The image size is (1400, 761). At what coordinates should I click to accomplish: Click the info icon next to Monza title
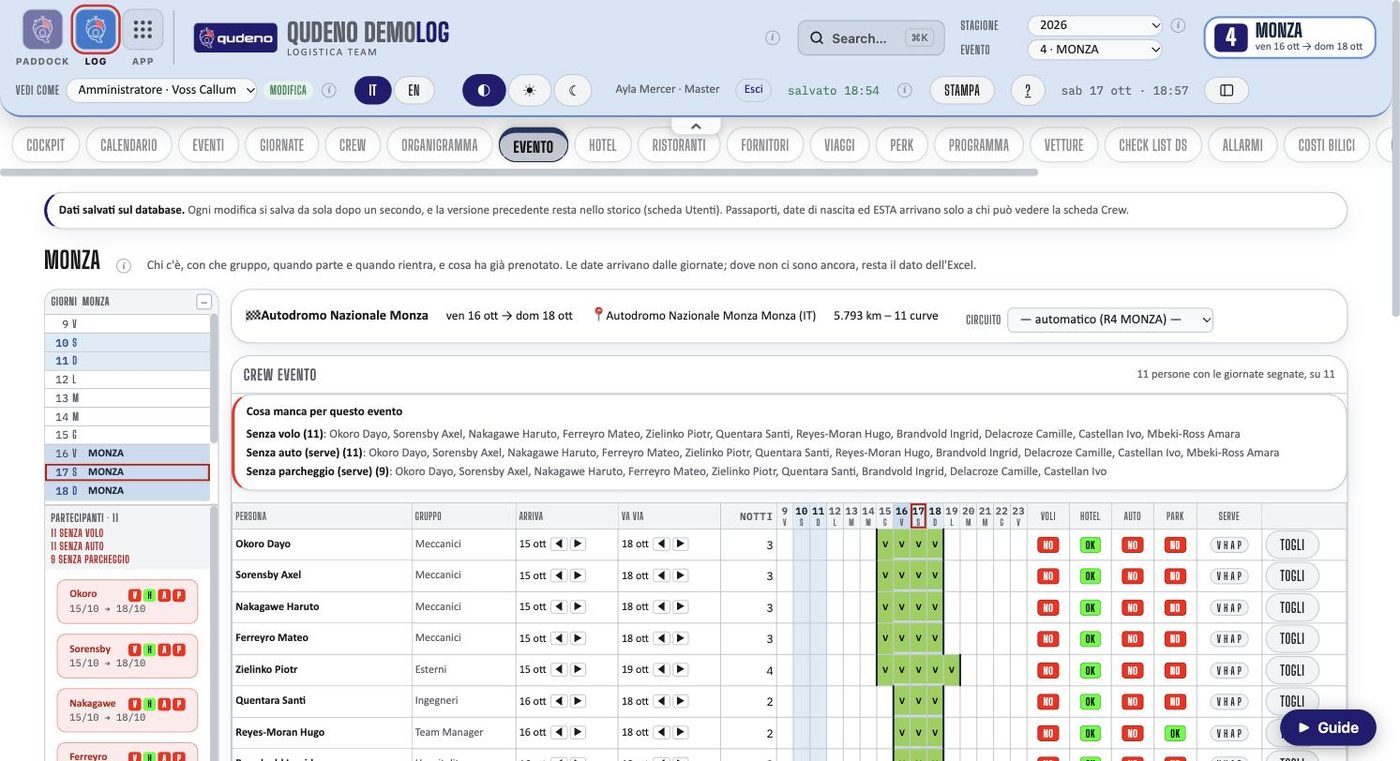(124, 265)
